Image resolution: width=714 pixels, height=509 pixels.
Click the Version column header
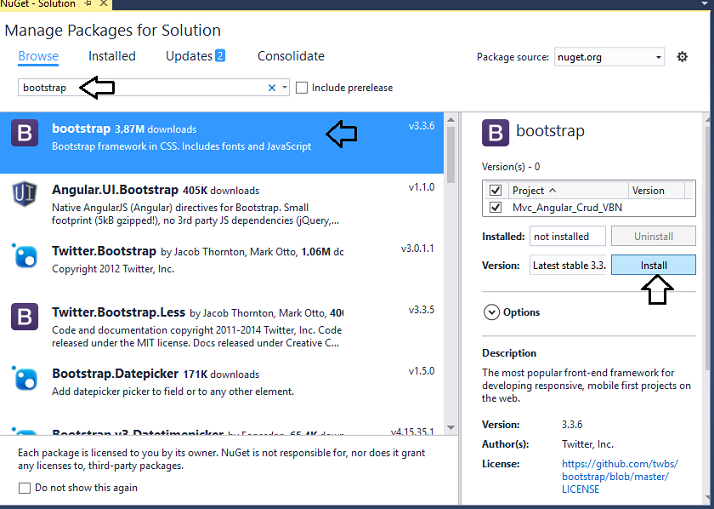coord(656,190)
